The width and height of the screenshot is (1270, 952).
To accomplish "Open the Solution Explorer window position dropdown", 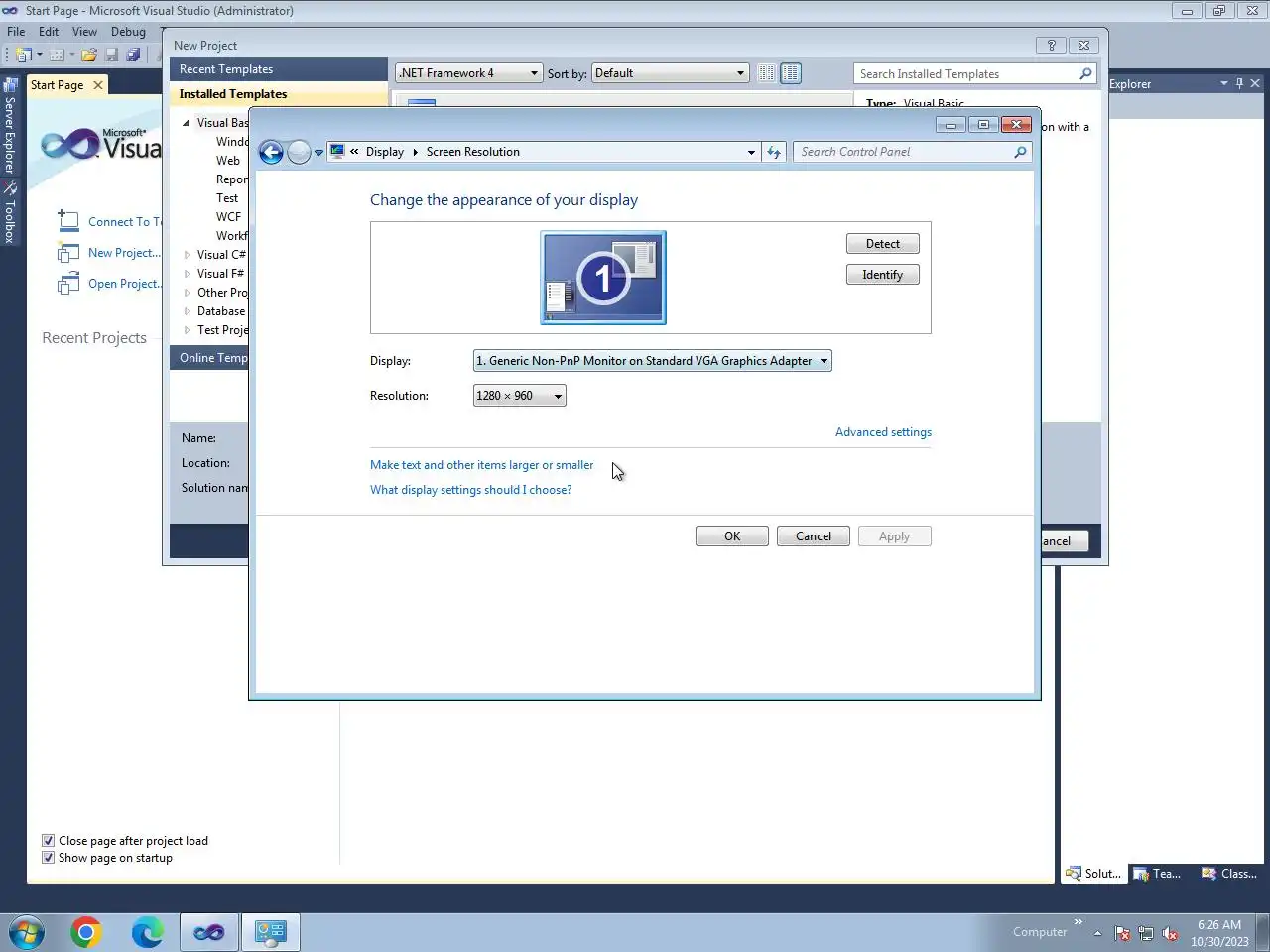I will 1224,83.
